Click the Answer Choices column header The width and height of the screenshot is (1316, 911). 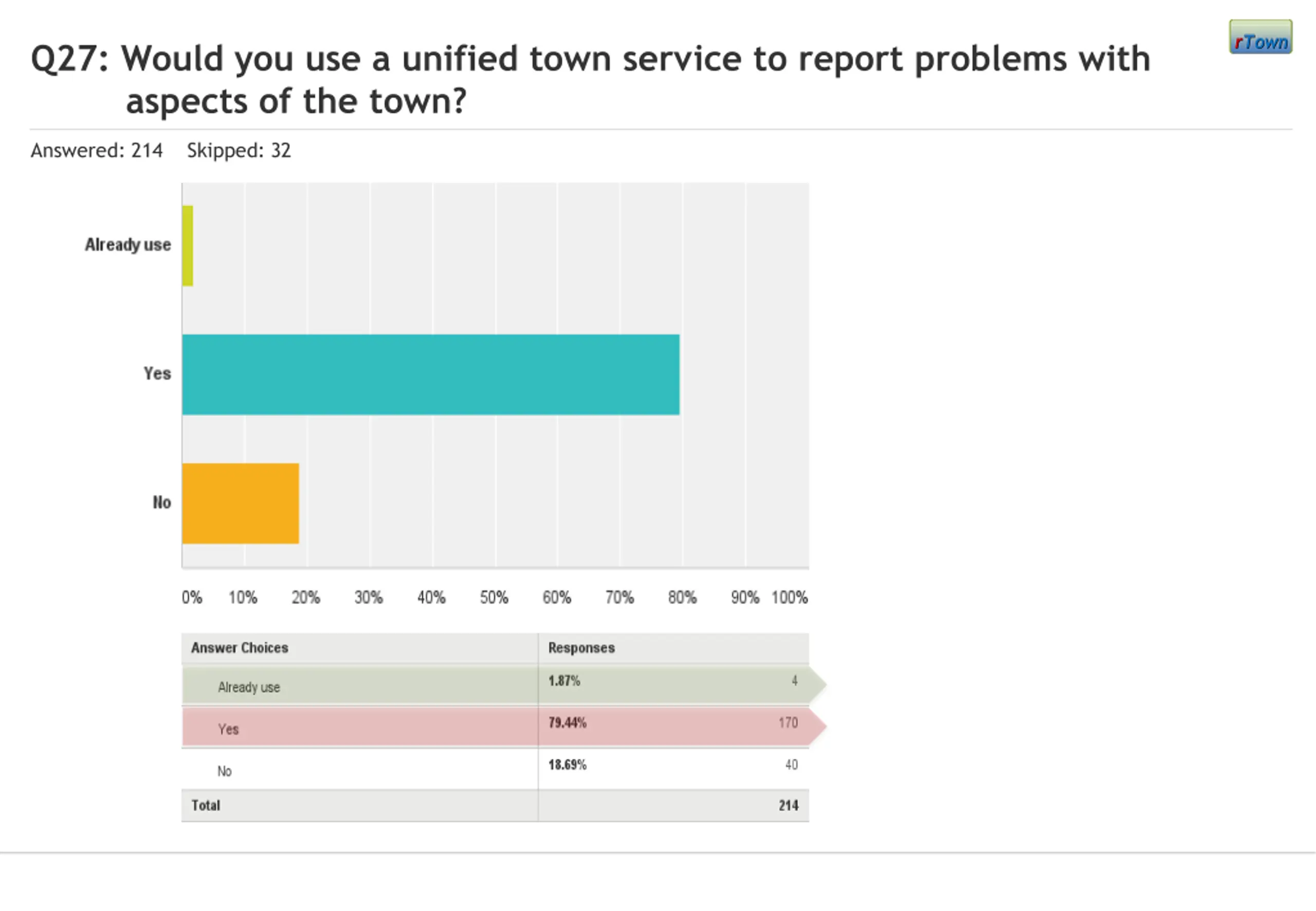click(x=240, y=648)
